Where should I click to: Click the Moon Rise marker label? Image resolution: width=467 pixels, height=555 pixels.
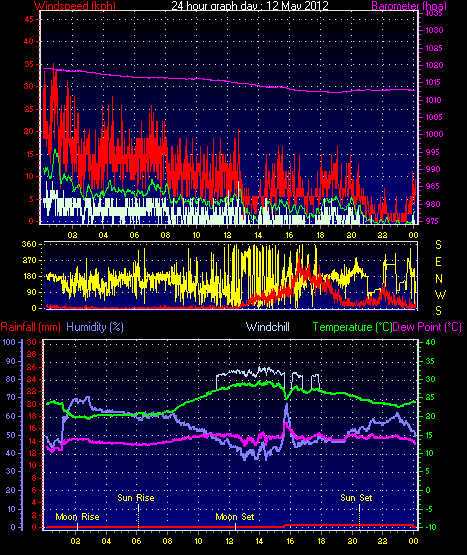[x=77, y=517]
